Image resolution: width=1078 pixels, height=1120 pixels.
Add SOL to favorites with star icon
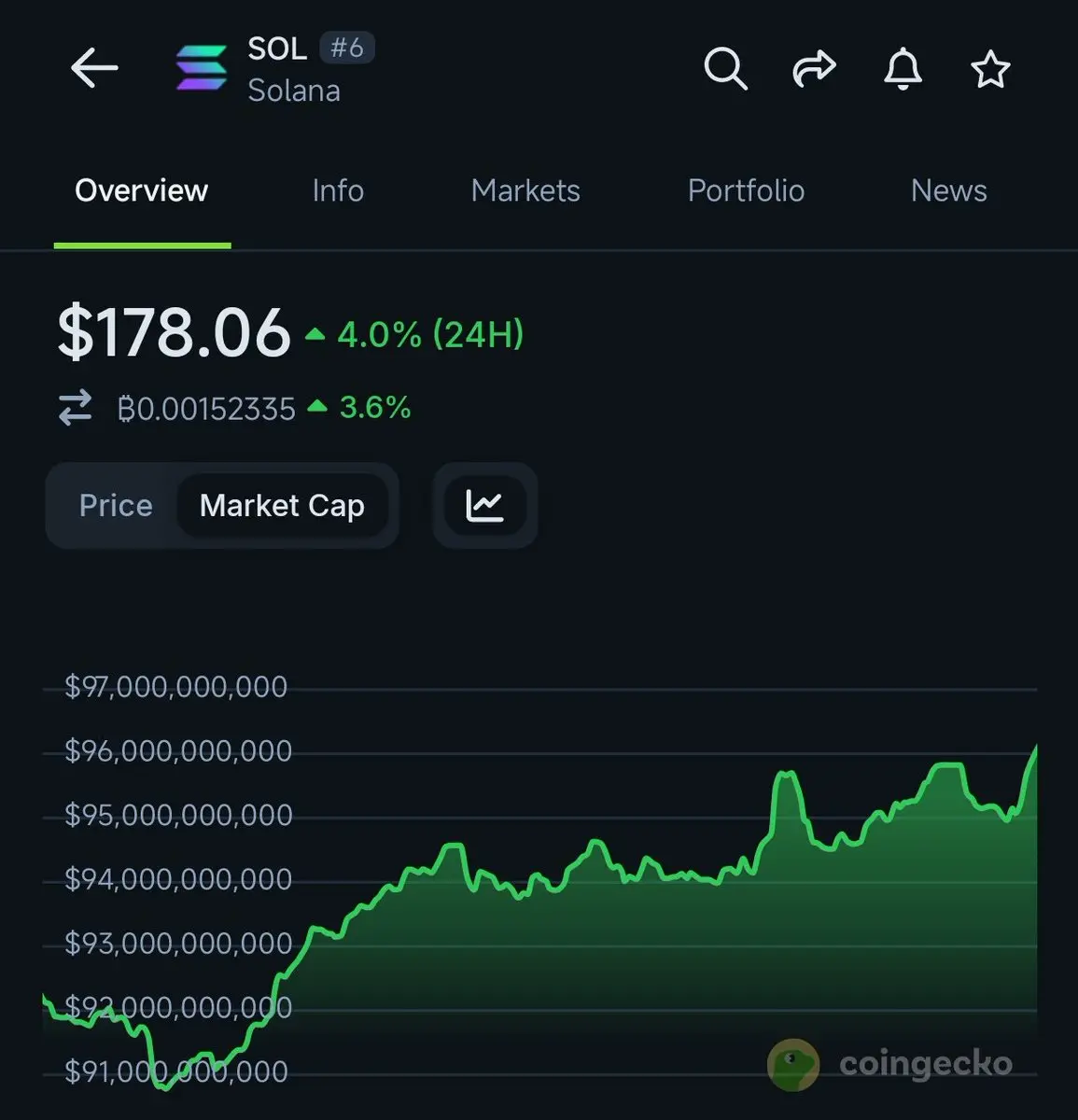pos(990,69)
